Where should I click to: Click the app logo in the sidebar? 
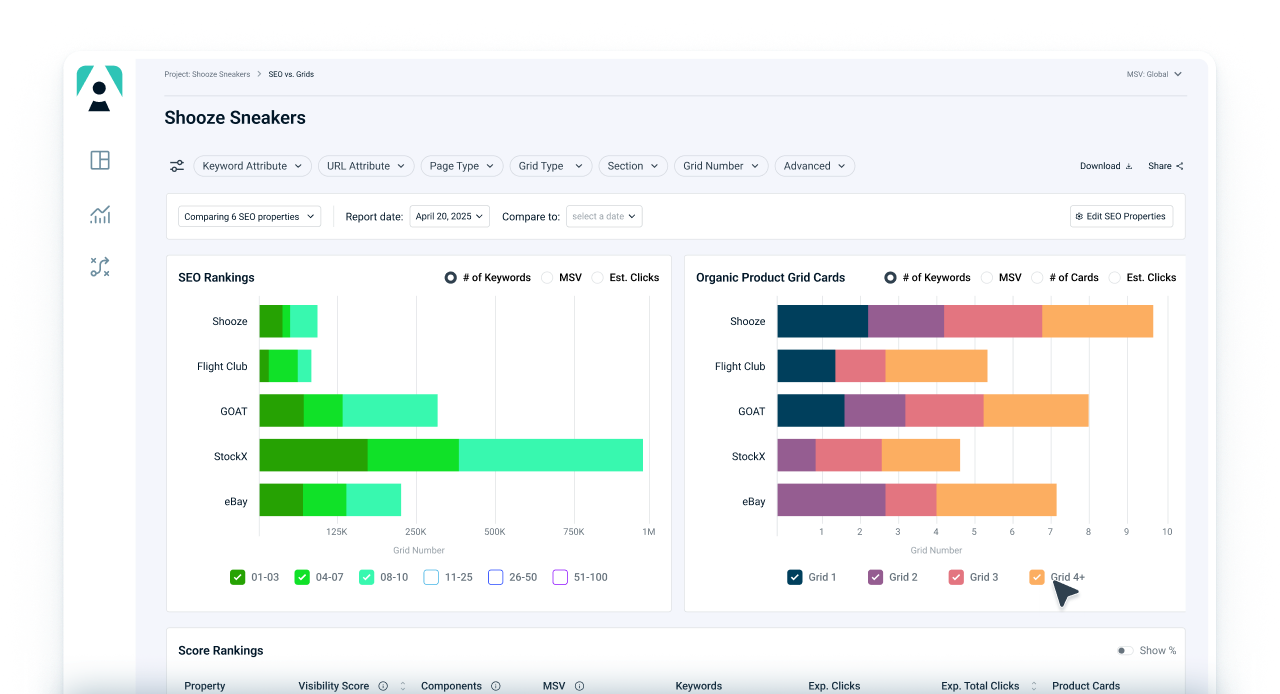click(x=99, y=88)
